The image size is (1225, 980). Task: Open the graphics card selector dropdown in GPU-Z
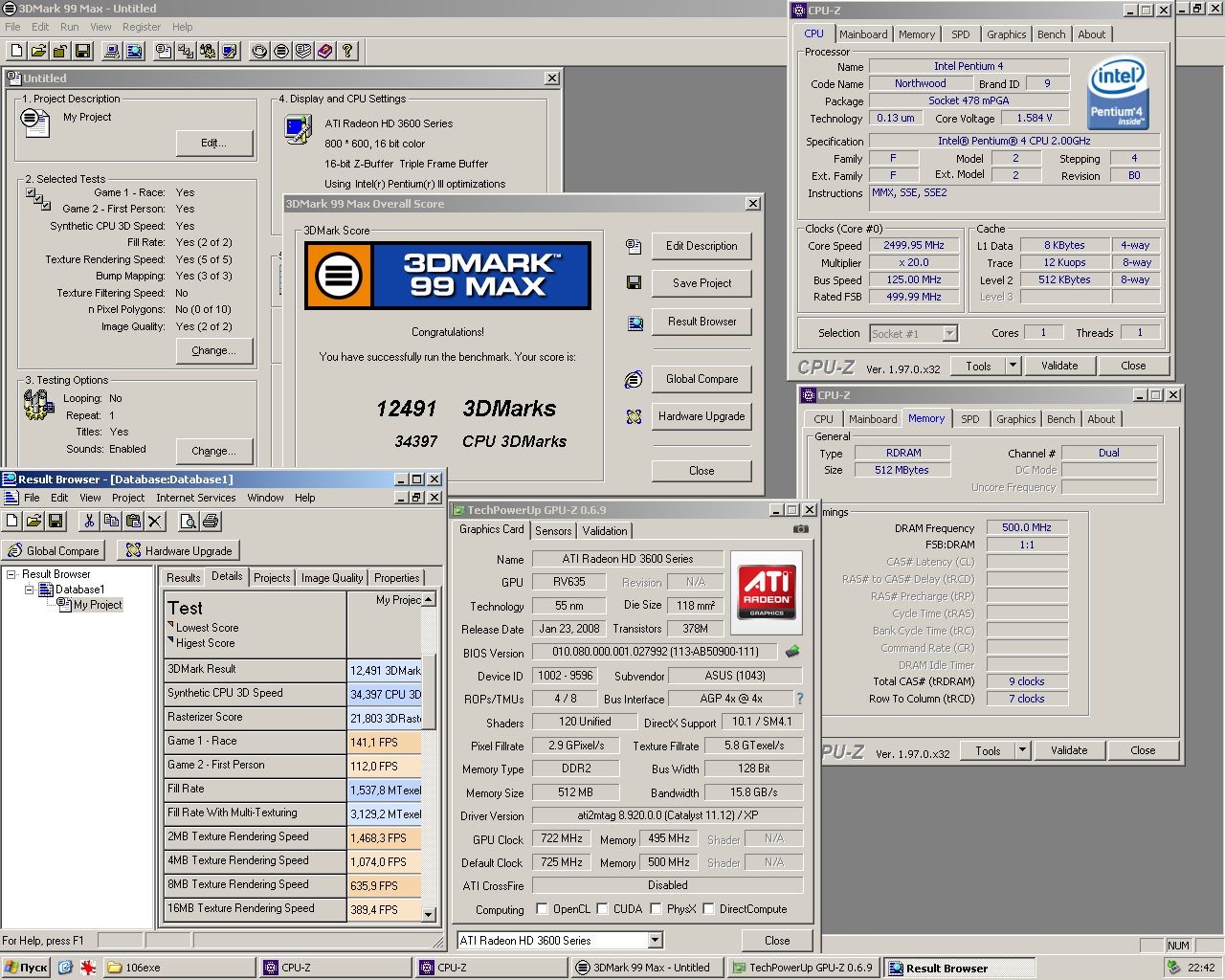(x=656, y=941)
